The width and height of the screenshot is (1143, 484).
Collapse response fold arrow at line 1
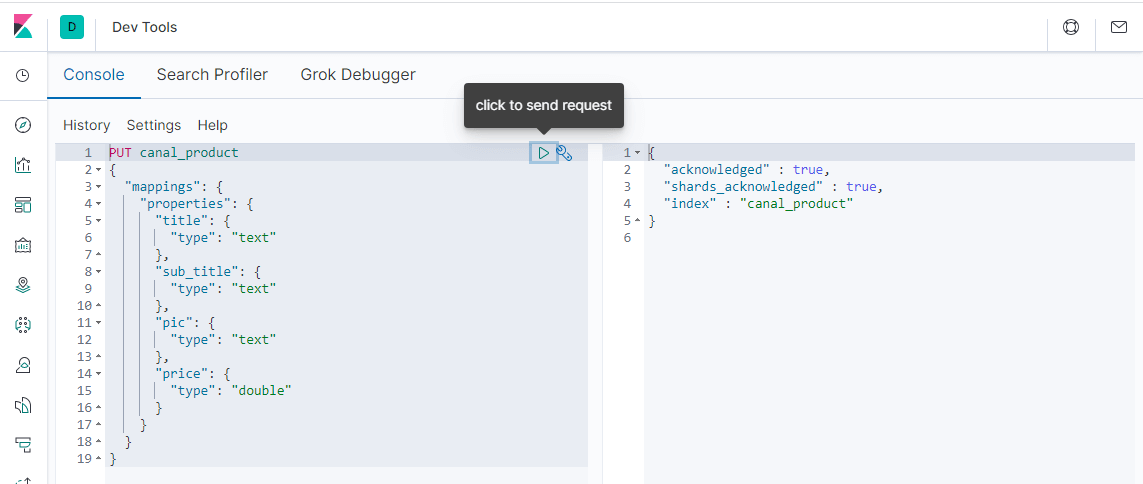[x=637, y=152]
